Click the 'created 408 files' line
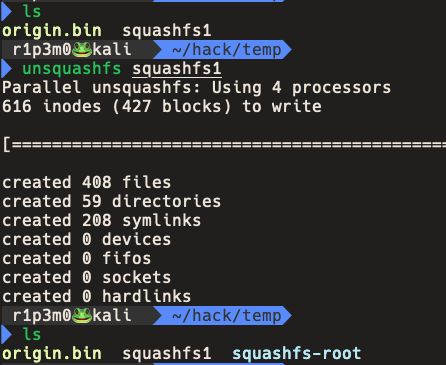The image size is (446, 365). tap(87, 182)
